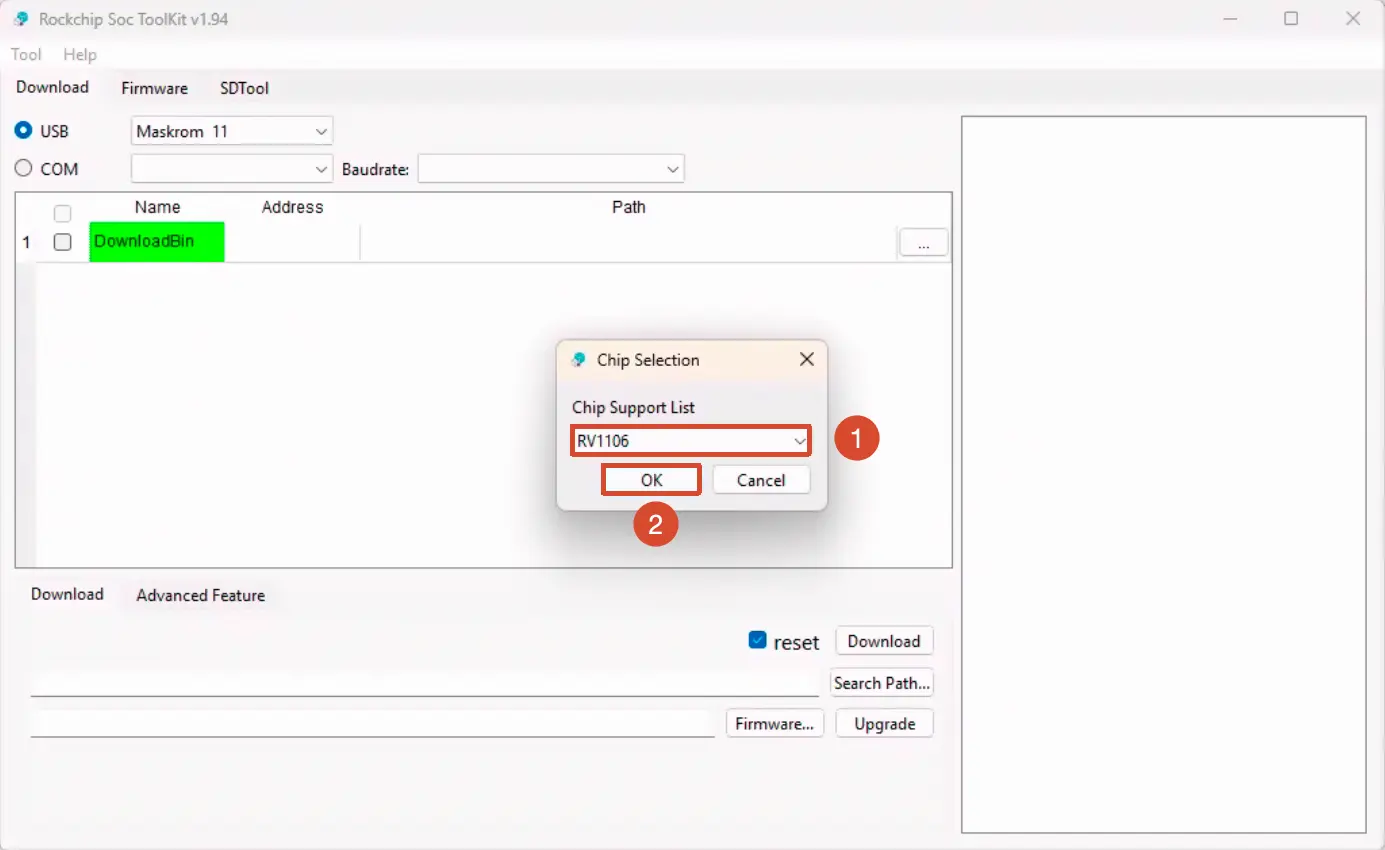Screen dimensions: 1385x850
Task: Open the Tool menu
Action: (26, 54)
